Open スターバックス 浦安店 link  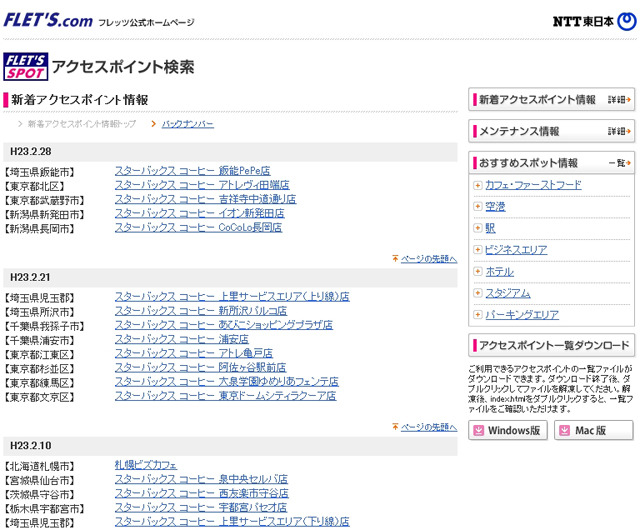pyautogui.click(x=182, y=339)
